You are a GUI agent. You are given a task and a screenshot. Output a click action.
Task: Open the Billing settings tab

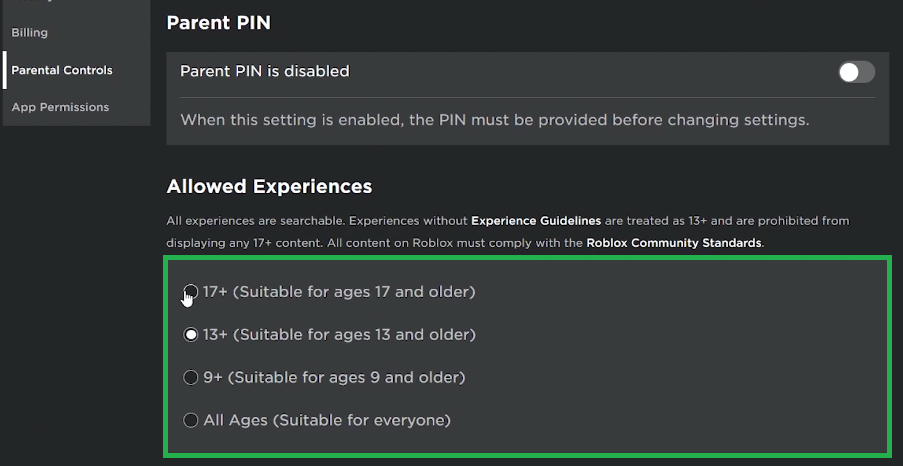29,33
